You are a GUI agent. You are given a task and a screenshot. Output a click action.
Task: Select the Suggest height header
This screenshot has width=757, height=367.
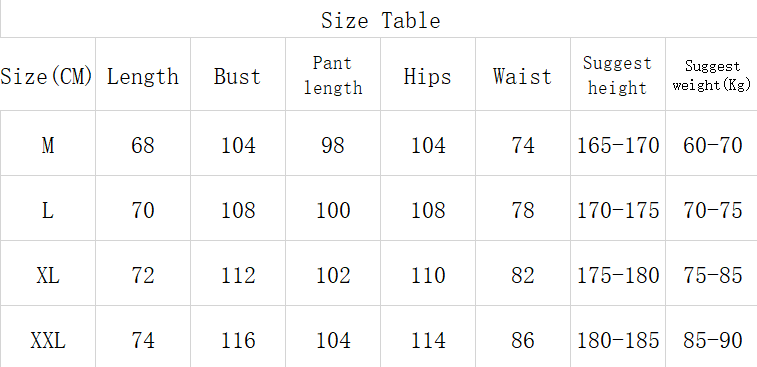[x=617, y=75]
